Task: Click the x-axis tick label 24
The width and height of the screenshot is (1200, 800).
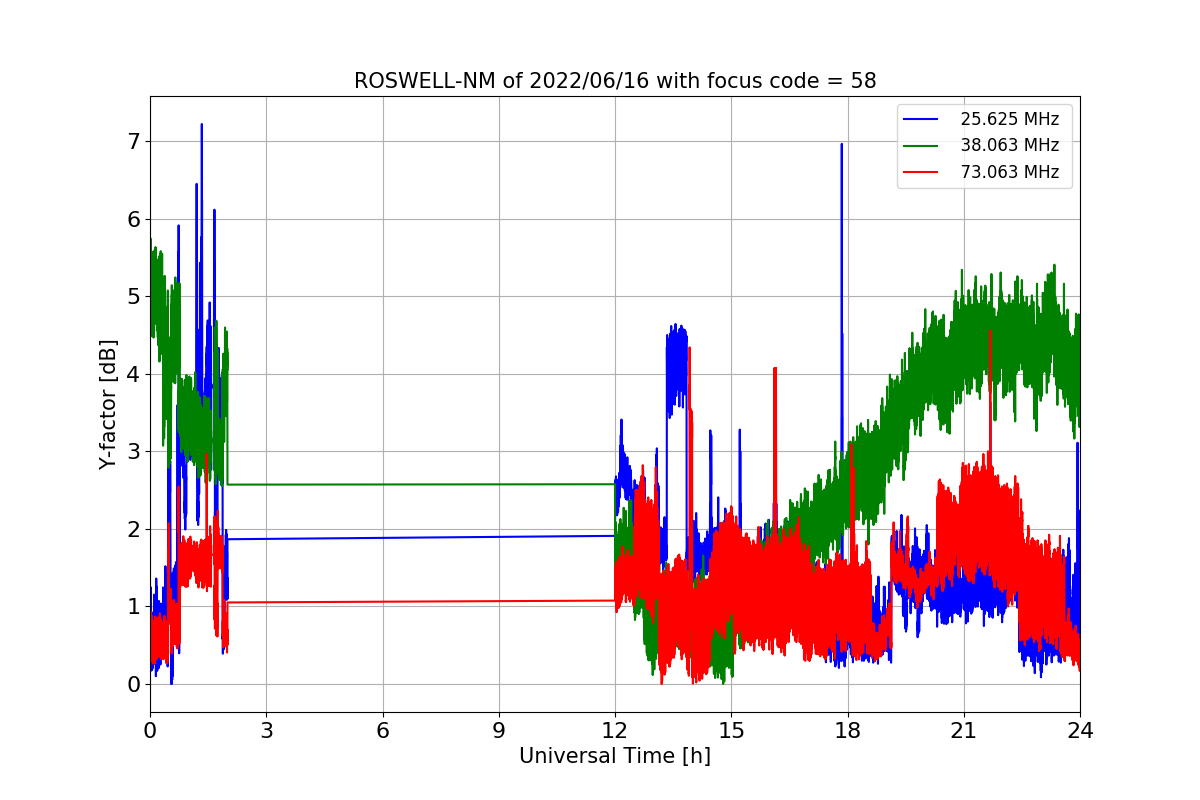Action: 1080,731
